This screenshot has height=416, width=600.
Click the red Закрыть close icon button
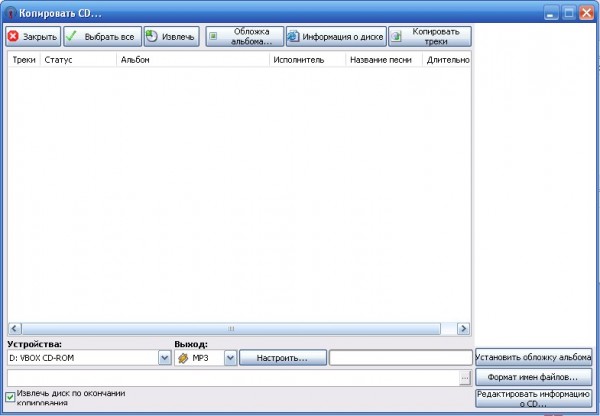(33, 37)
